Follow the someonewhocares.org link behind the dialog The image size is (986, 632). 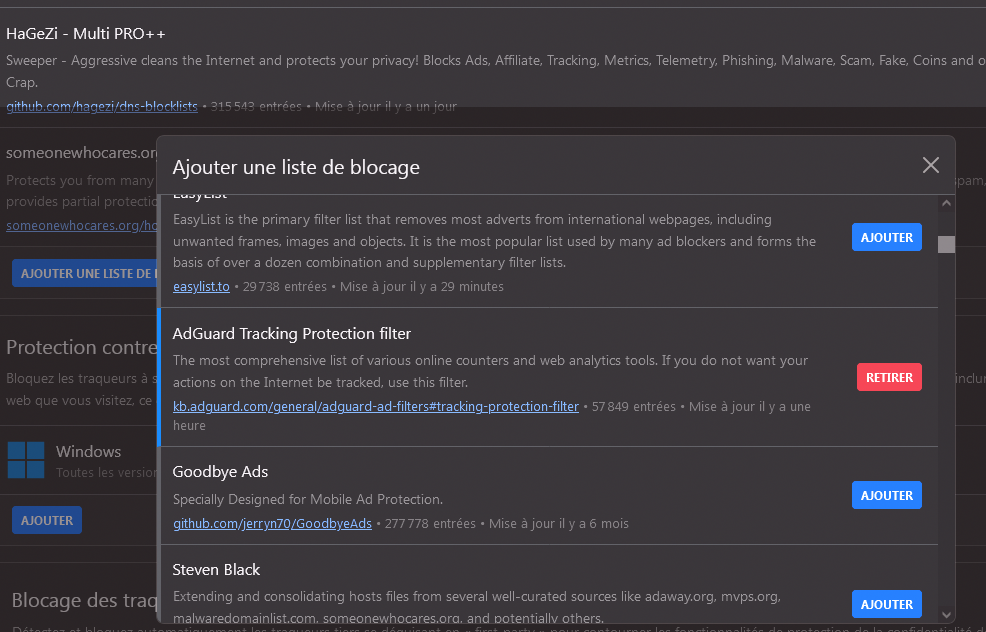[x=82, y=226]
